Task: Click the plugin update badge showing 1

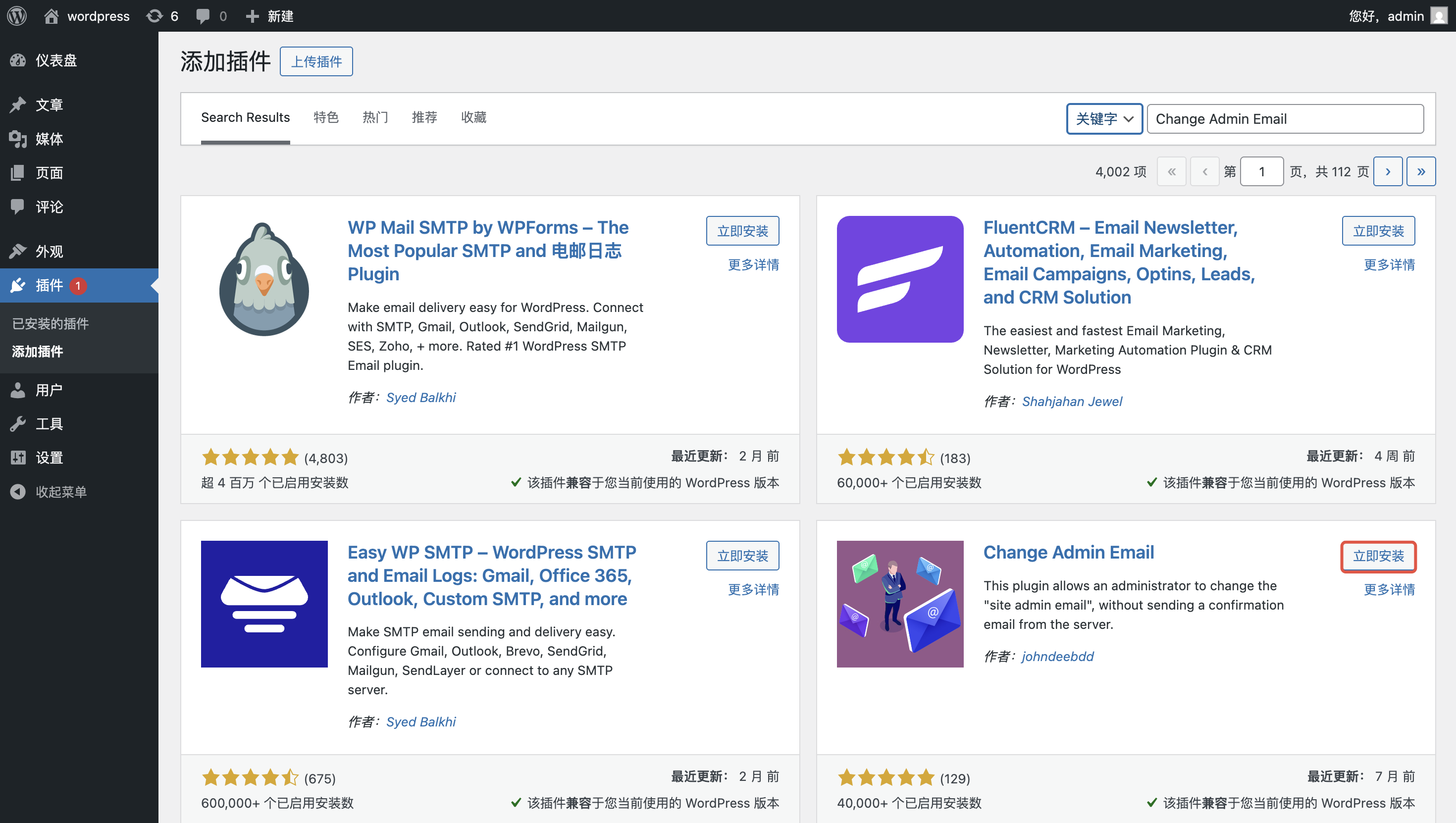Action: (x=78, y=285)
